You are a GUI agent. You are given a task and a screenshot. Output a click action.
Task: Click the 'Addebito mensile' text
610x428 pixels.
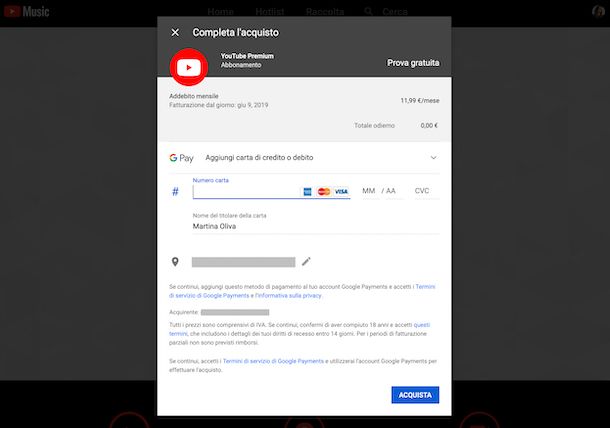194,96
